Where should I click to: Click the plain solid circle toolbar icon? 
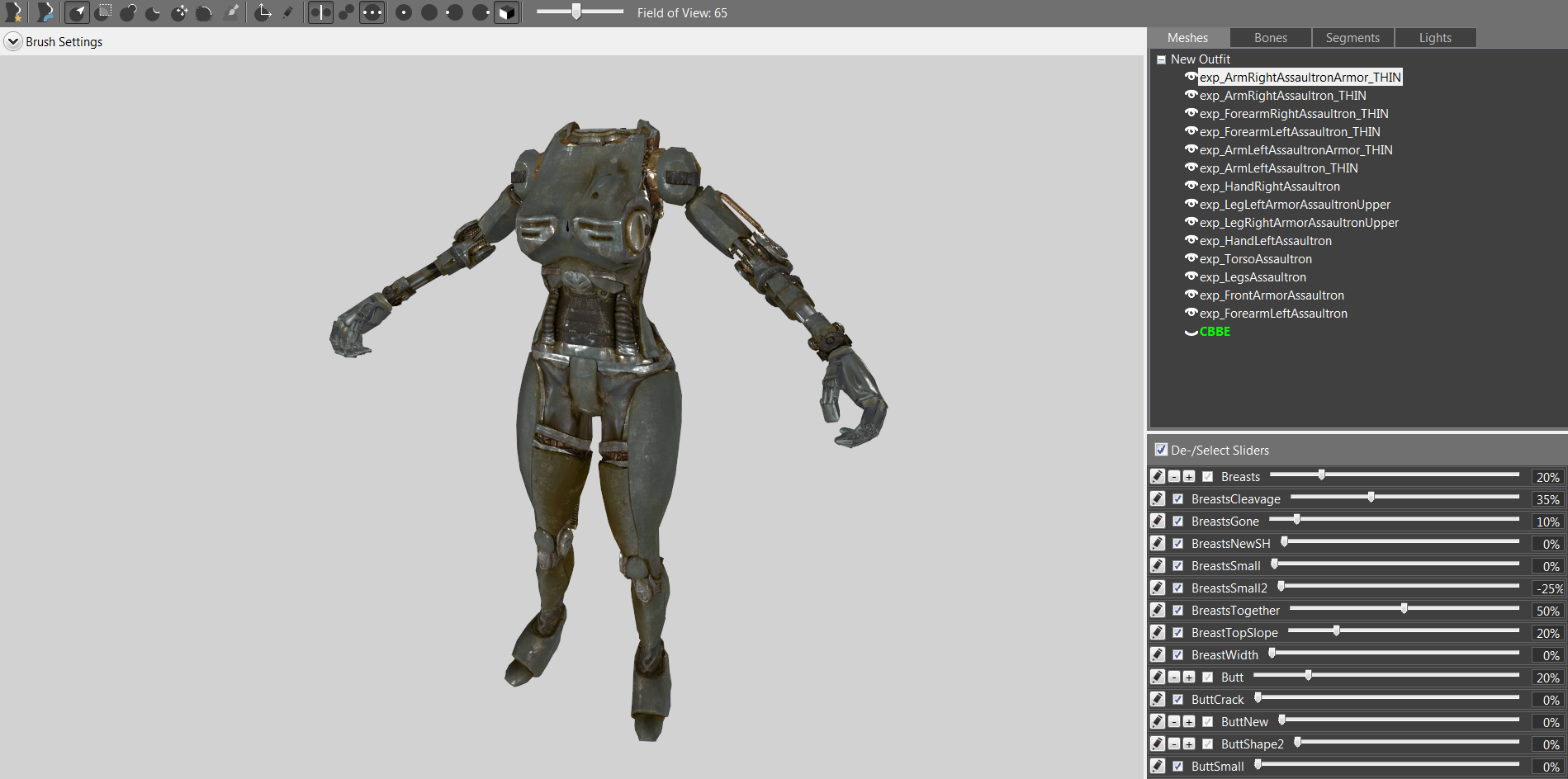(429, 12)
